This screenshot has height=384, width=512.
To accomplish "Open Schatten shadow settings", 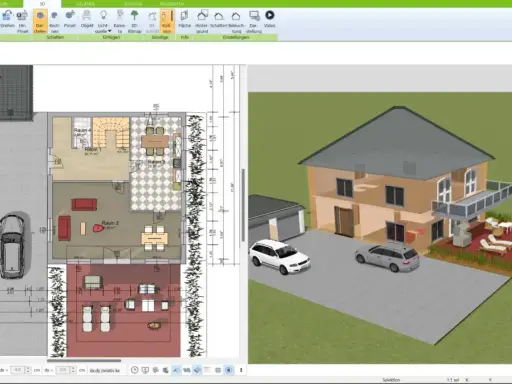I will point(219,20).
